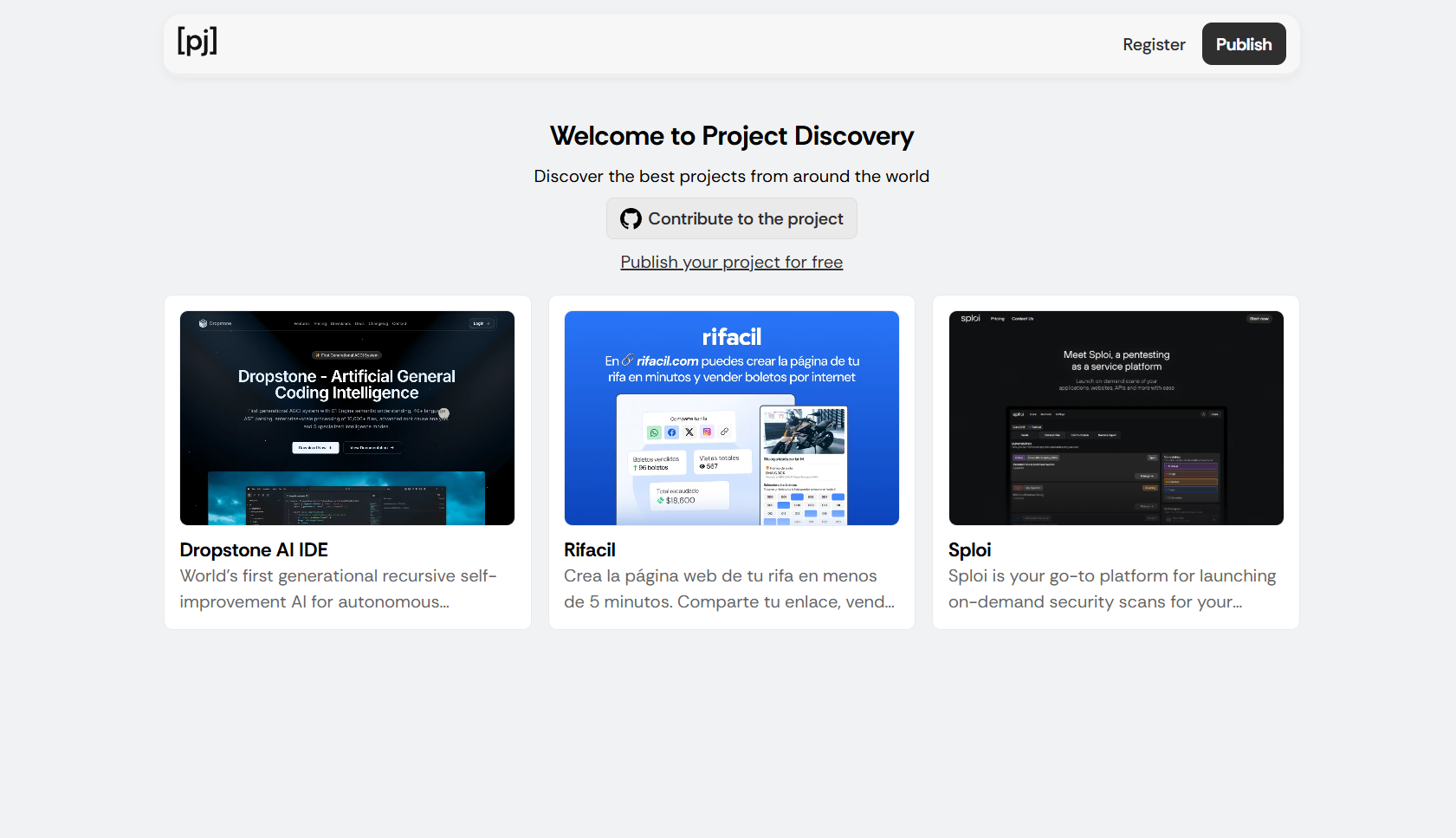
Task: Open 'Publish your project for free' link
Action: (732, 262)
